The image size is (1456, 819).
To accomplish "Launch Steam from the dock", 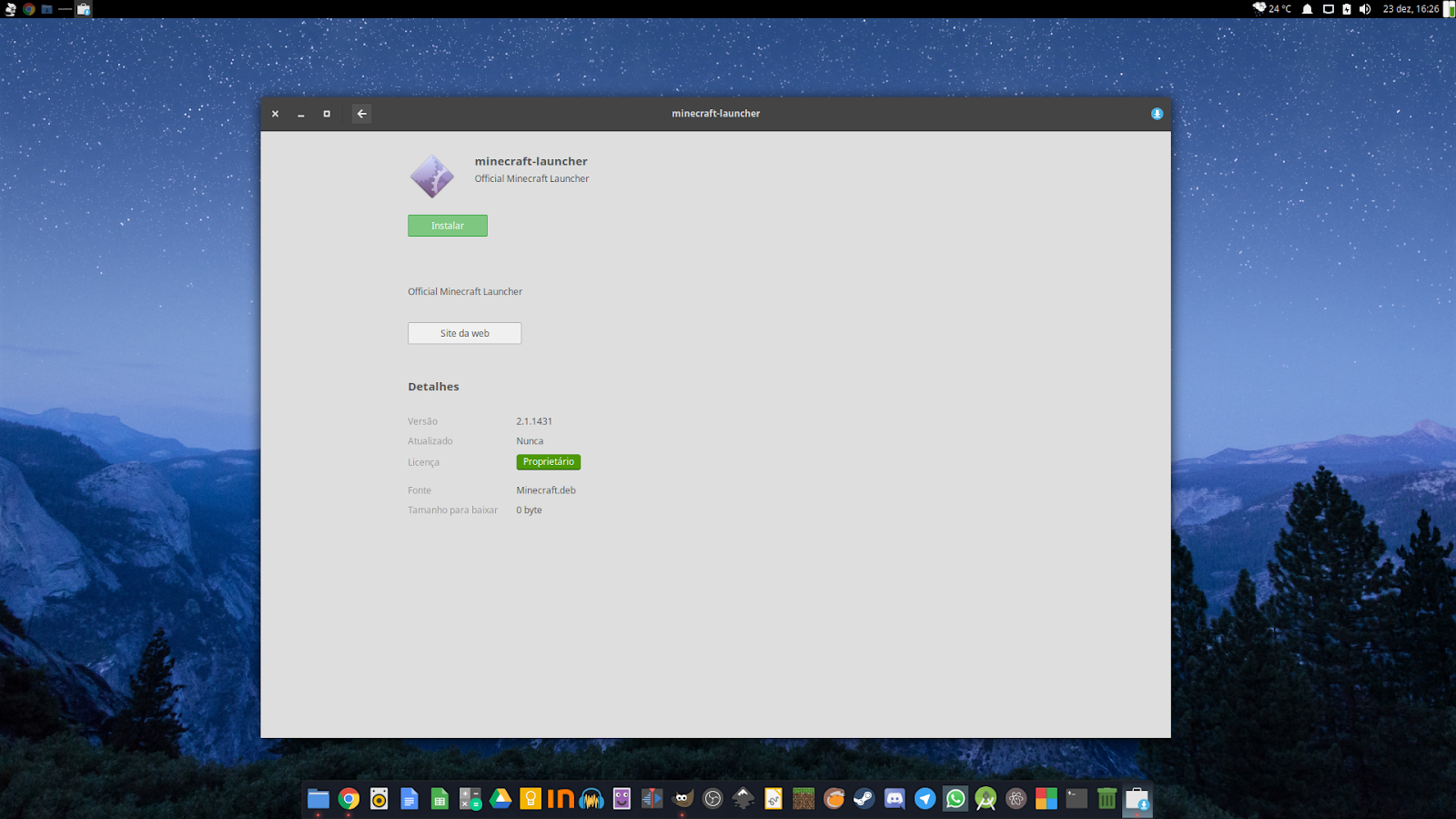I will pos(864,799).
